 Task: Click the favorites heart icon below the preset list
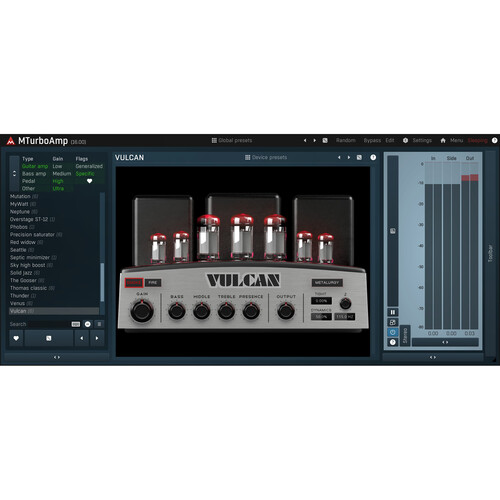click(16, 338)
